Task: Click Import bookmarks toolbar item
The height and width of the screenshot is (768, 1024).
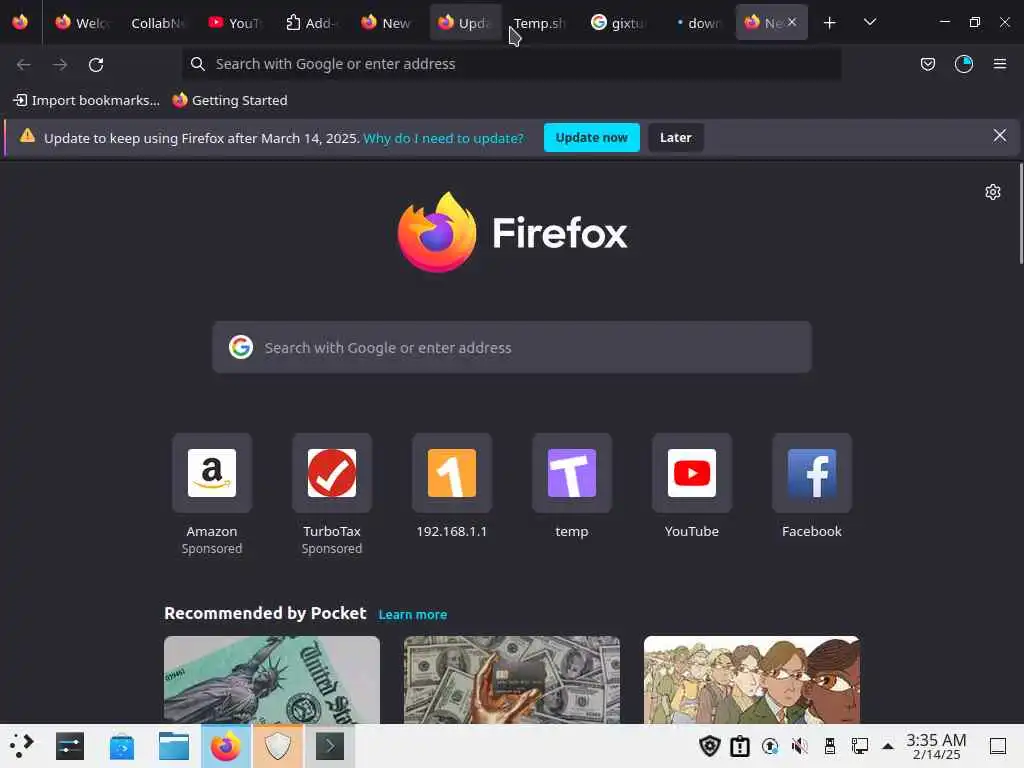Action: (86, 100)
